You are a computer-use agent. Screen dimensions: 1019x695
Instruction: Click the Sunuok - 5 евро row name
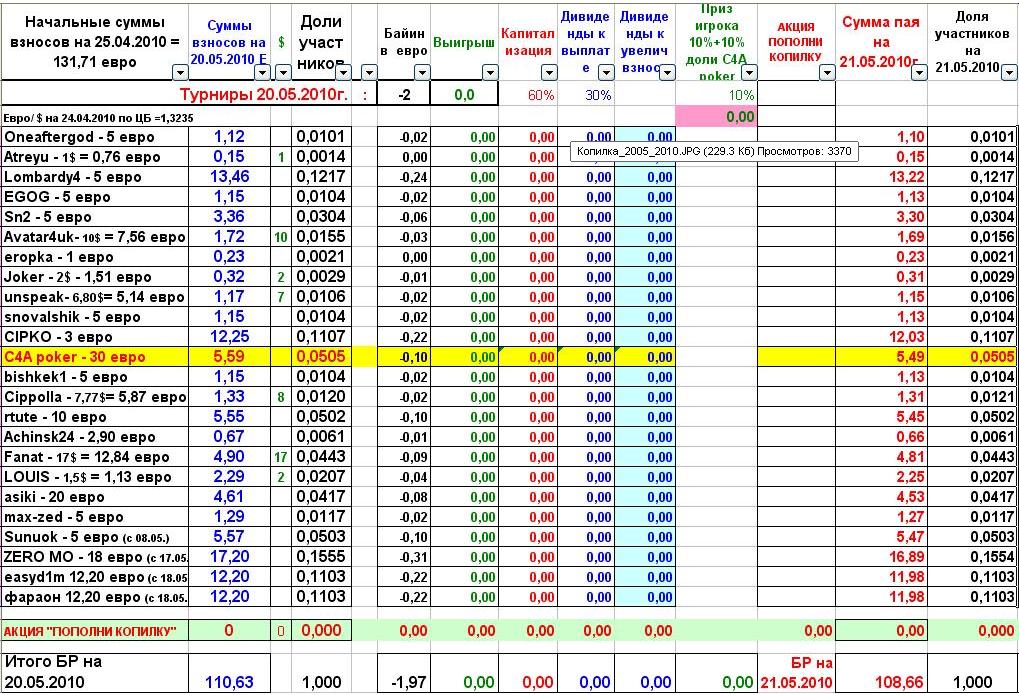(95, 537)
